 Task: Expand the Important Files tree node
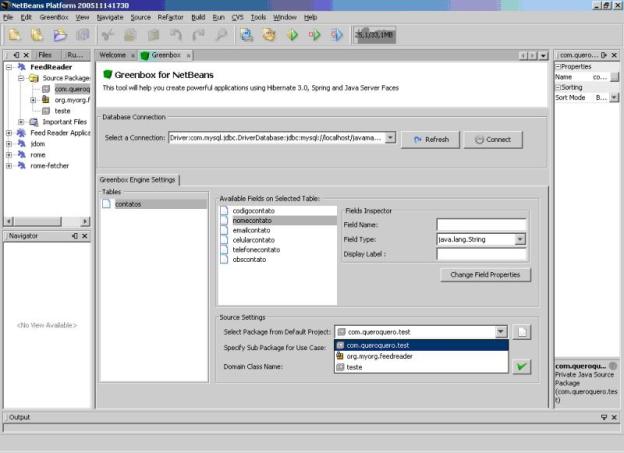(x=21, y=122)
